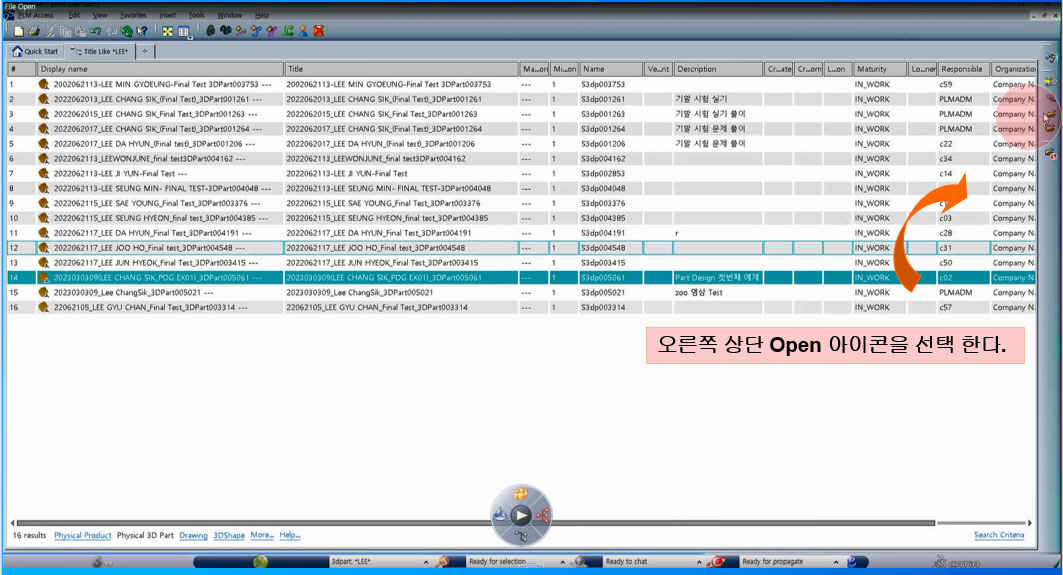Screen dimensions: 1063x575
Task: Sort by the Display name column header
Action: (160, 69)
